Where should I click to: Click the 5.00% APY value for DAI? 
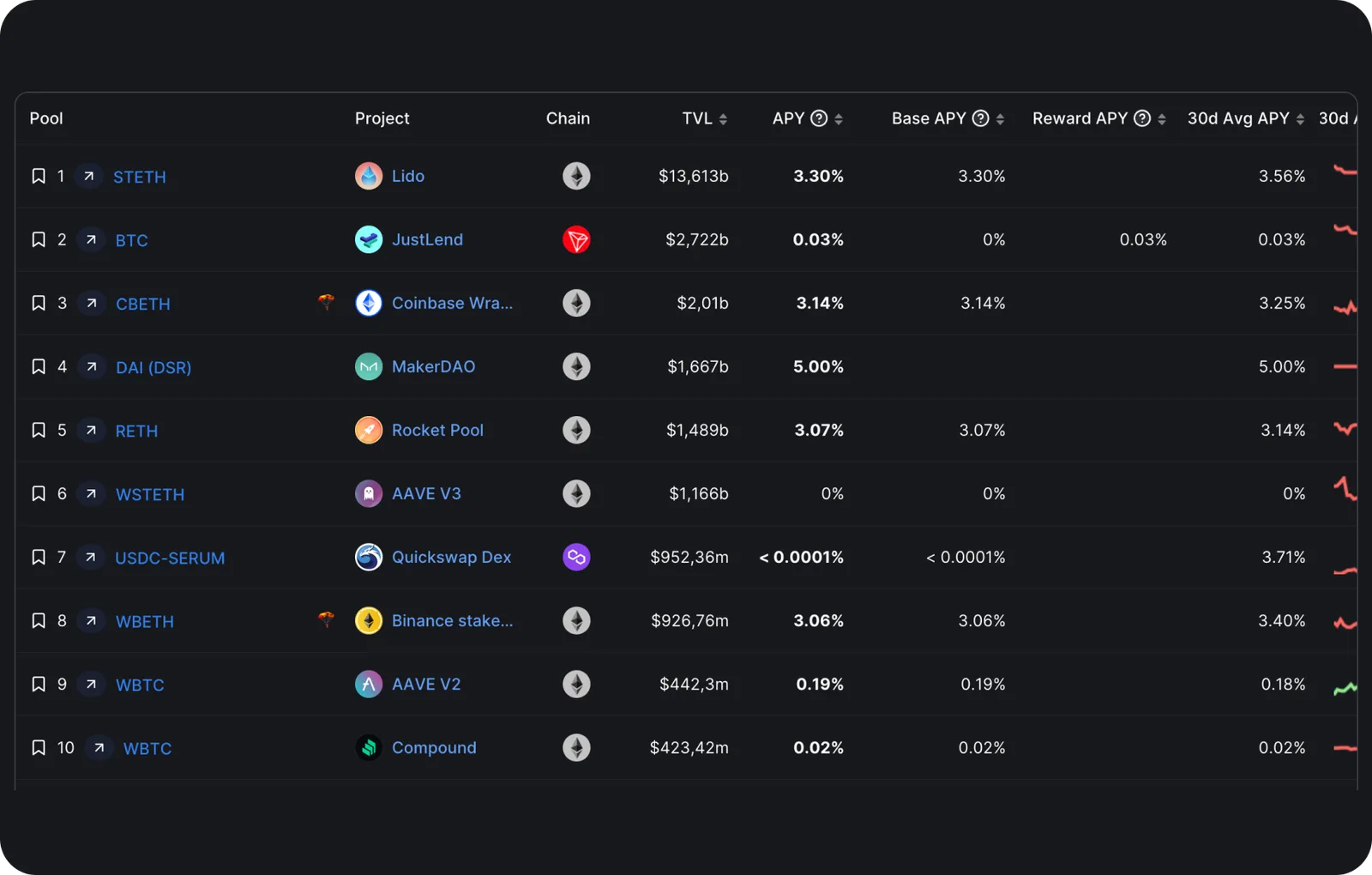coord(818,366)
